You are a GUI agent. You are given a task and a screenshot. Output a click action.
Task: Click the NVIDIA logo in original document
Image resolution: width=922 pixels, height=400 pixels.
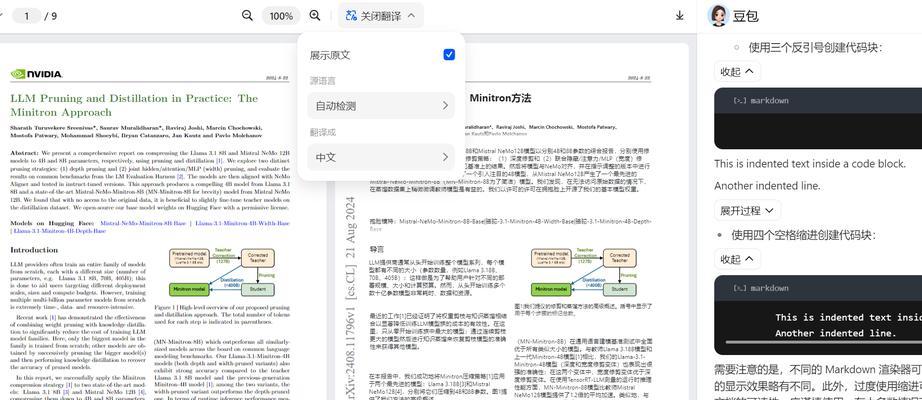pos(36,74)
